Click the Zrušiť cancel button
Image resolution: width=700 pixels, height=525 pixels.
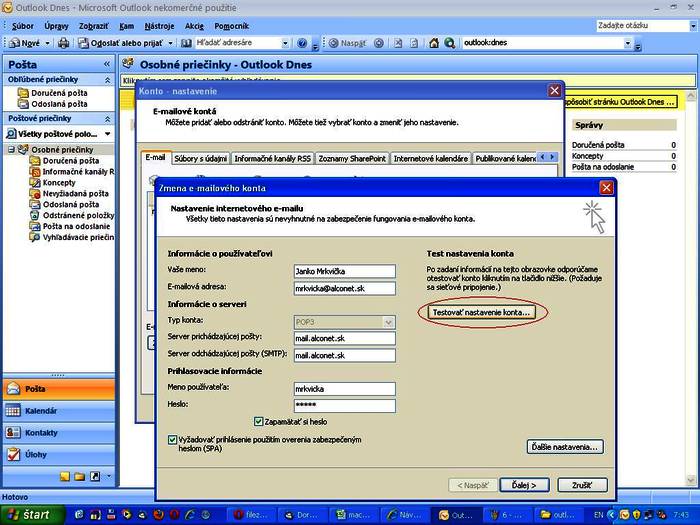tap(582, 485)
